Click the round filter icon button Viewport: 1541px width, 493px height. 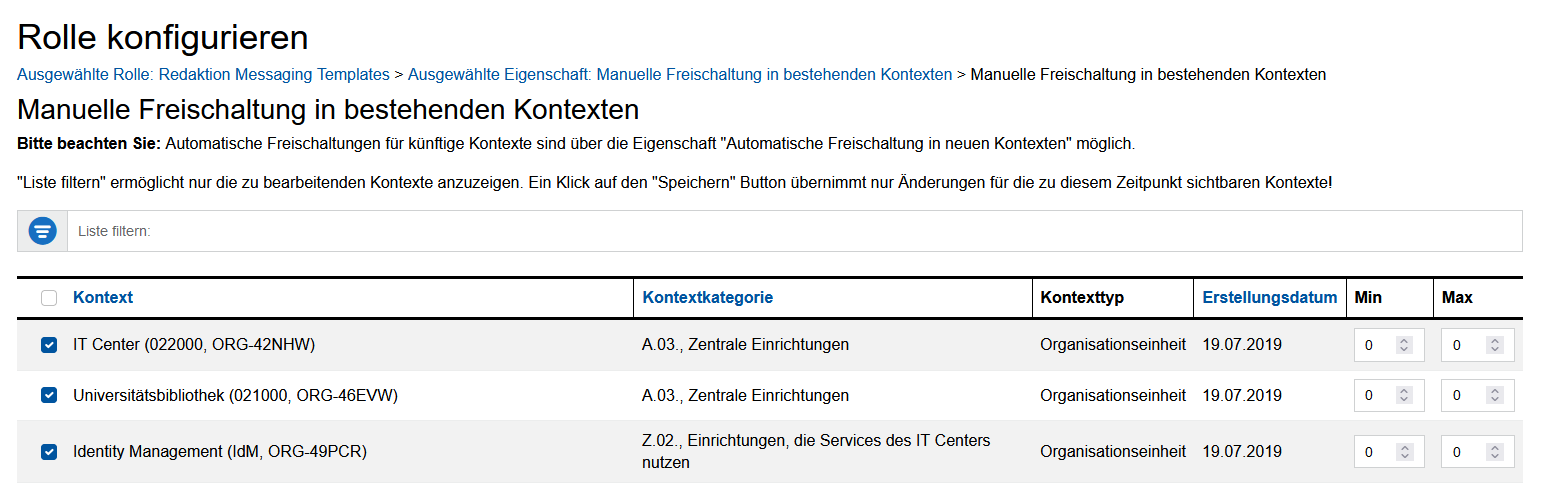click(x=42, y=231)
